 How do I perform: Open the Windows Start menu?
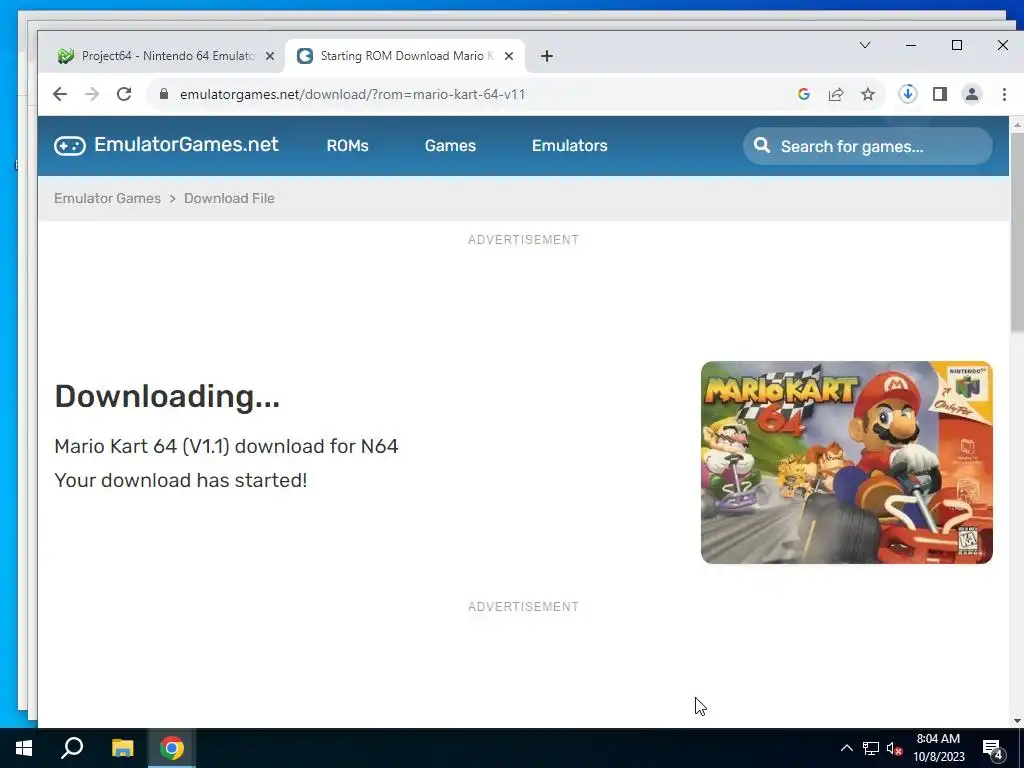[24, 748]
